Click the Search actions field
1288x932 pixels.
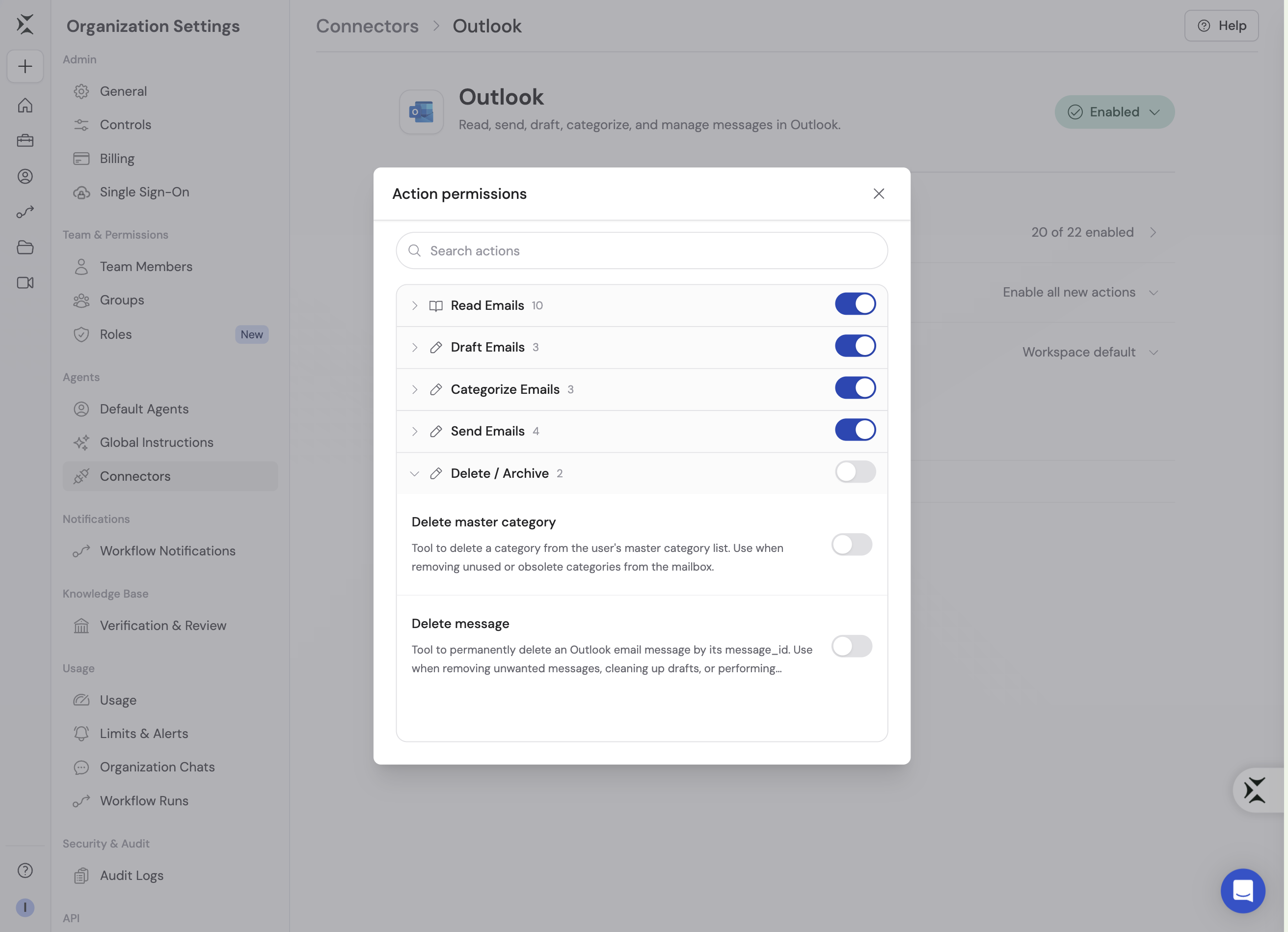[642, 250]
